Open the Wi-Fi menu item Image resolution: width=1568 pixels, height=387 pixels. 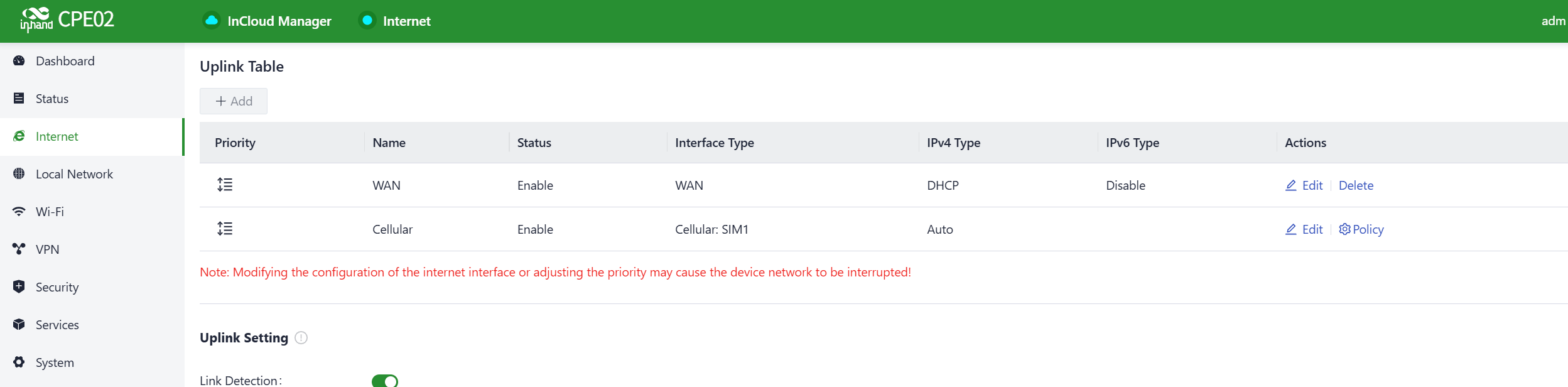[x=50, y=212]
